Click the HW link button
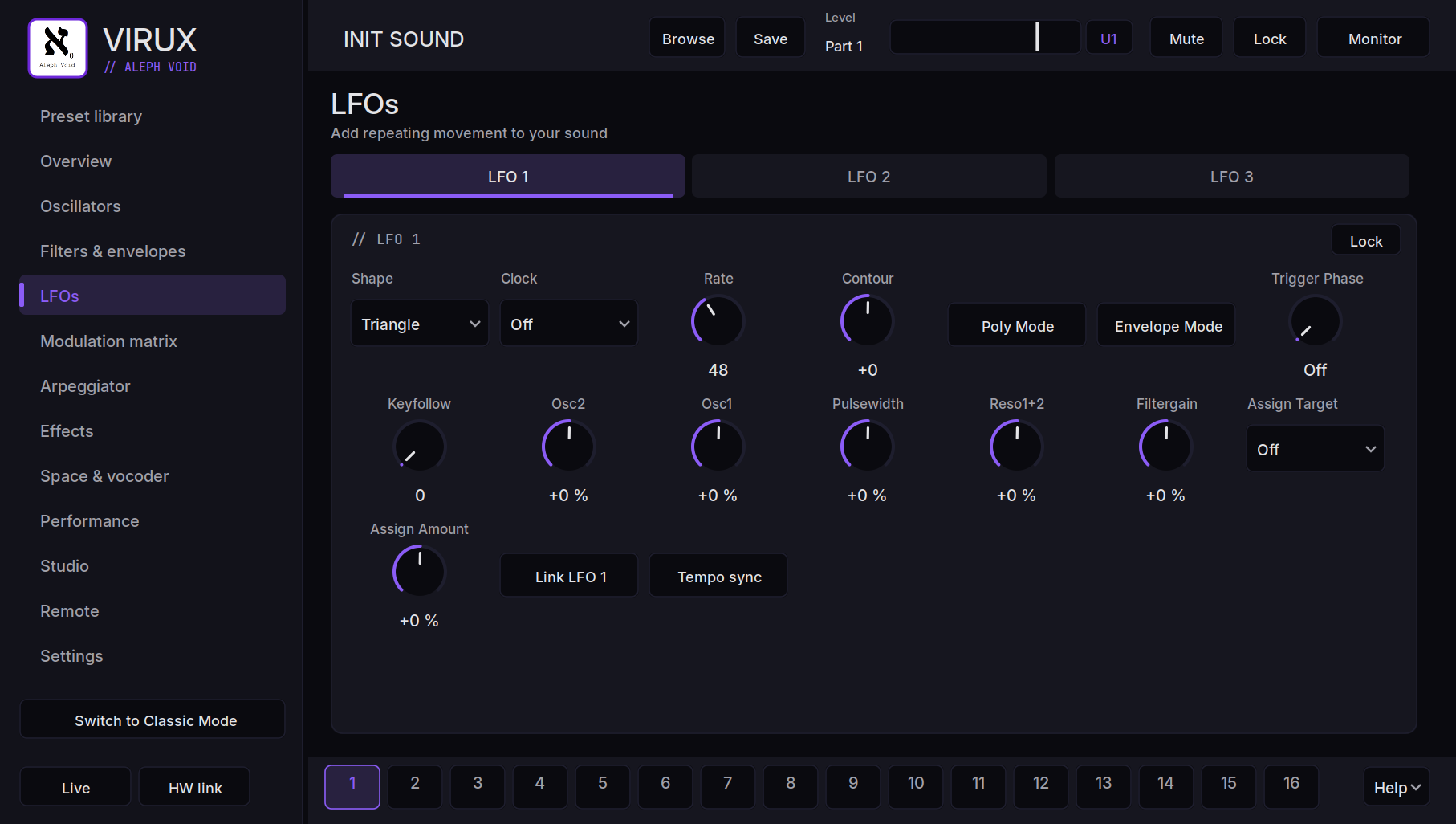1456x824 pixels. point(194,787)
